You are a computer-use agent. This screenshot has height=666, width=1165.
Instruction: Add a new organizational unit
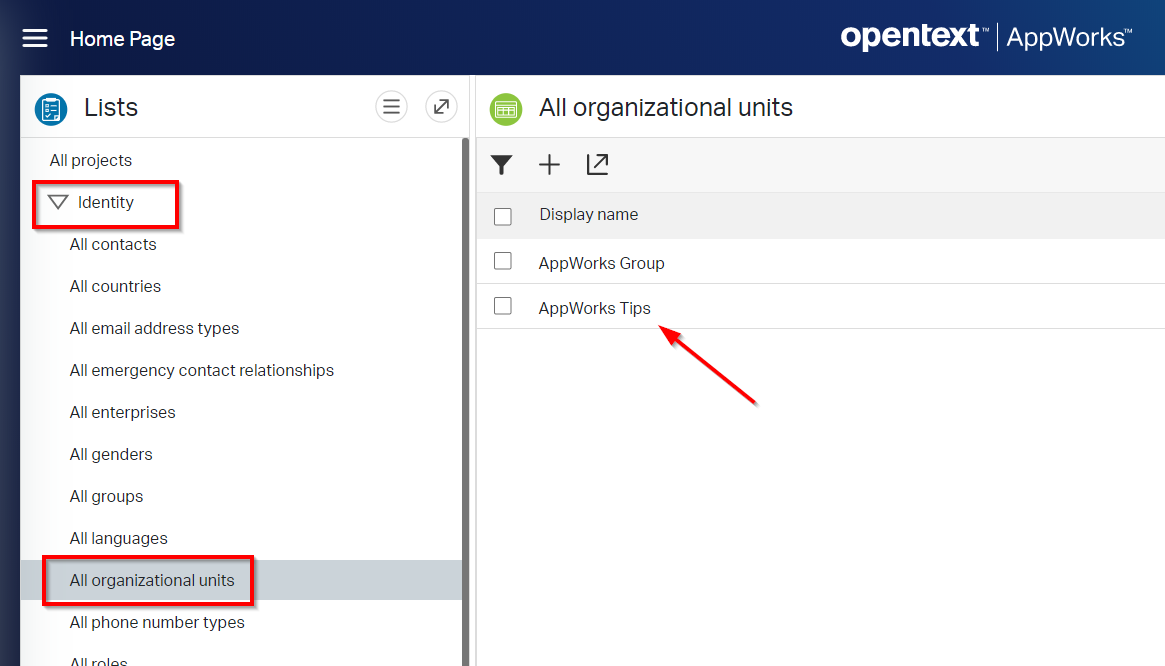(x=549, y=164)
